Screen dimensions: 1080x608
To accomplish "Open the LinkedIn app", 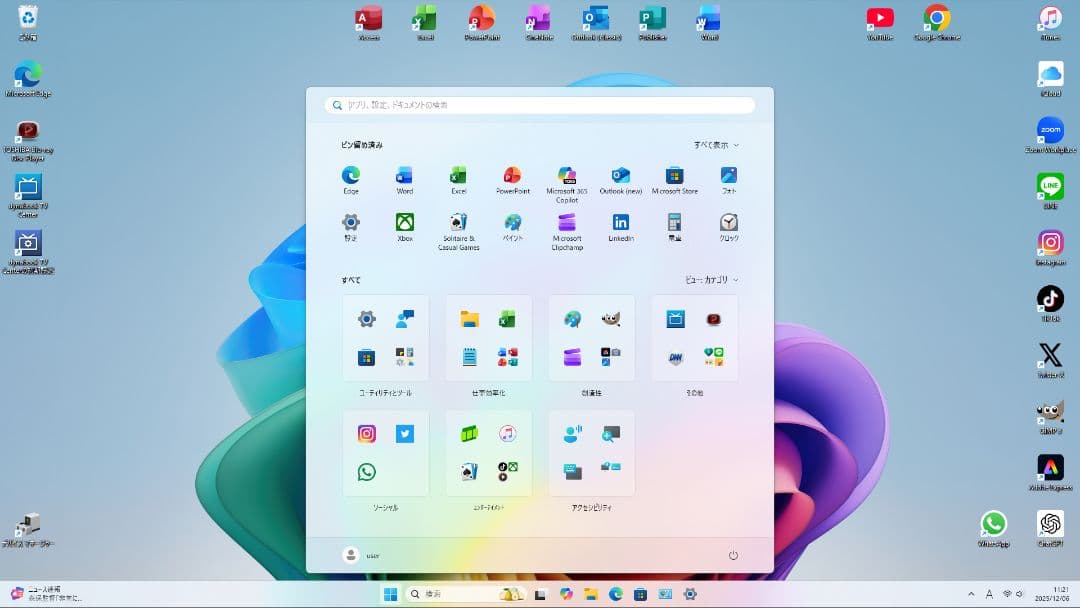I will (620, 224).
